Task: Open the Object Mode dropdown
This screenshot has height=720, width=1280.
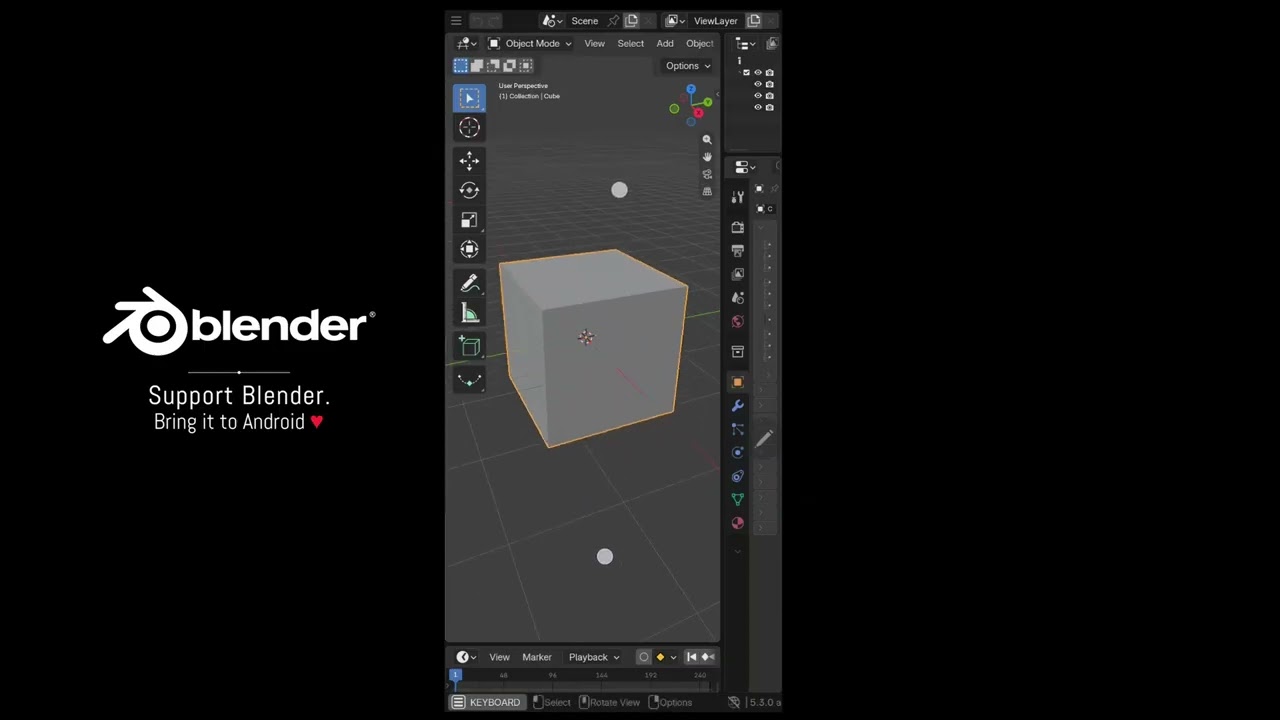Action: 530,43
